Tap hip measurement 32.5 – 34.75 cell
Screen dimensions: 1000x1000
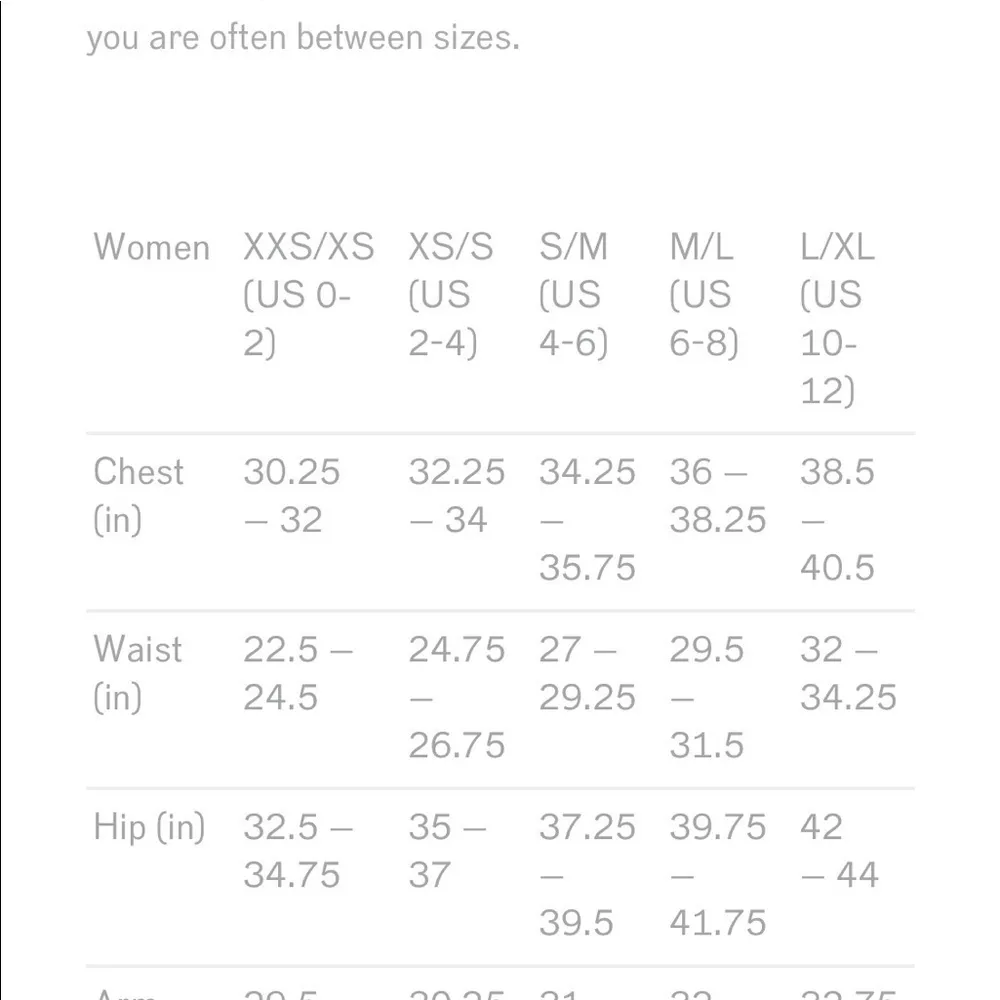[297, 850]
